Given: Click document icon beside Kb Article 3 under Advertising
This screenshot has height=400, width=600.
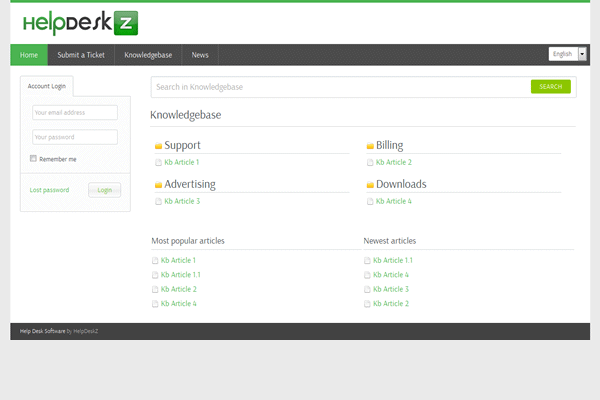Looking at the screenshot, I should pos(158,202).
